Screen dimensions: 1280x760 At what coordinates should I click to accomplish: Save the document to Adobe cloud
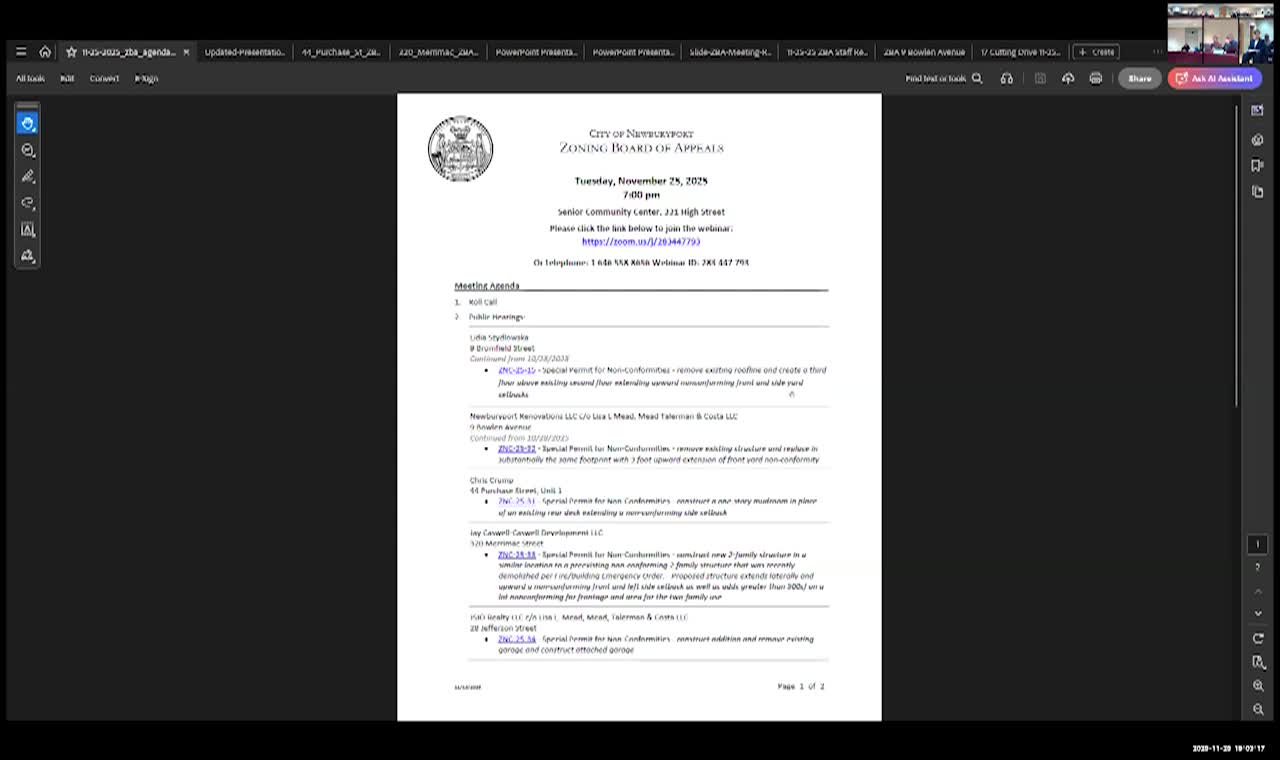click(1068, 78)
